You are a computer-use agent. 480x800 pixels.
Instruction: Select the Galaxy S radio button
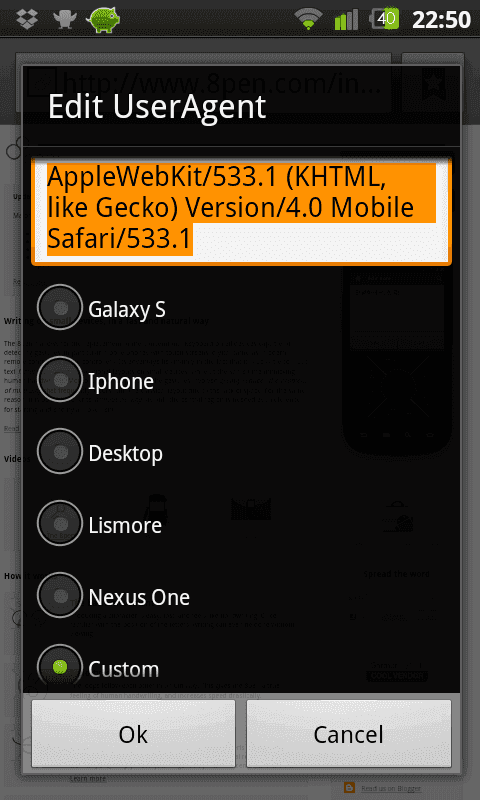click(x=60, y=308)
